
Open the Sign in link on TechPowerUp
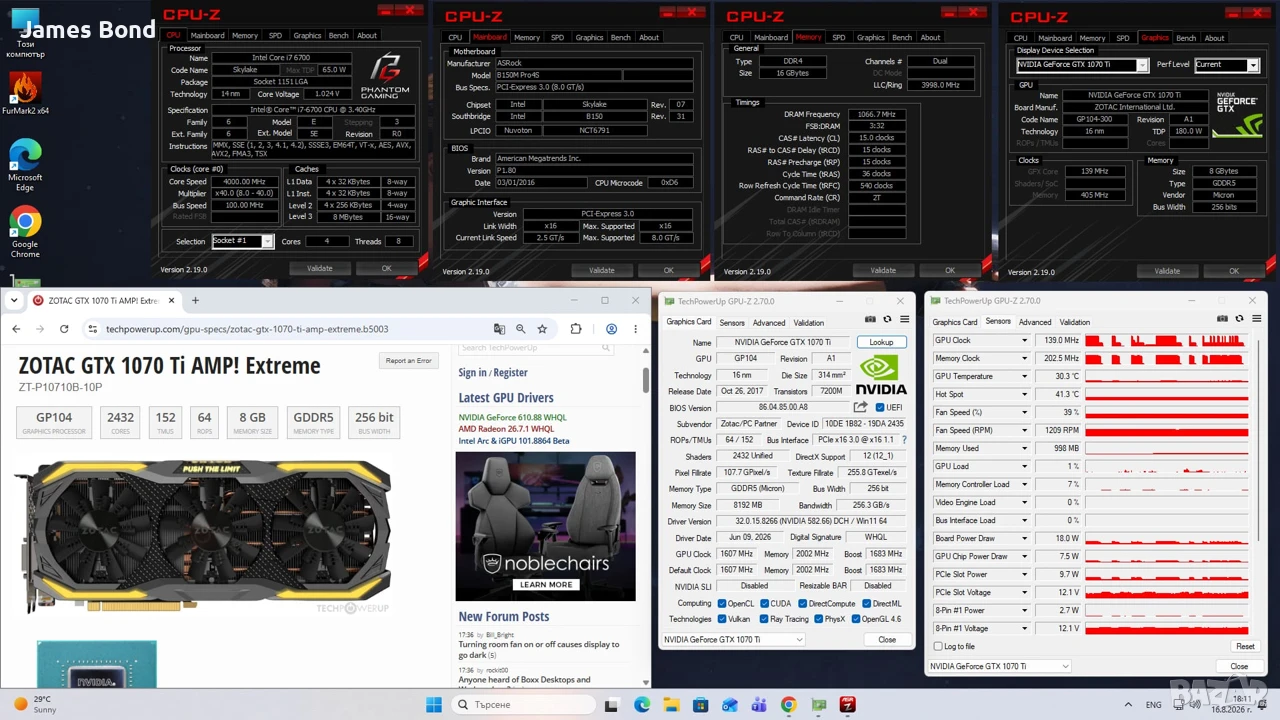473,372
